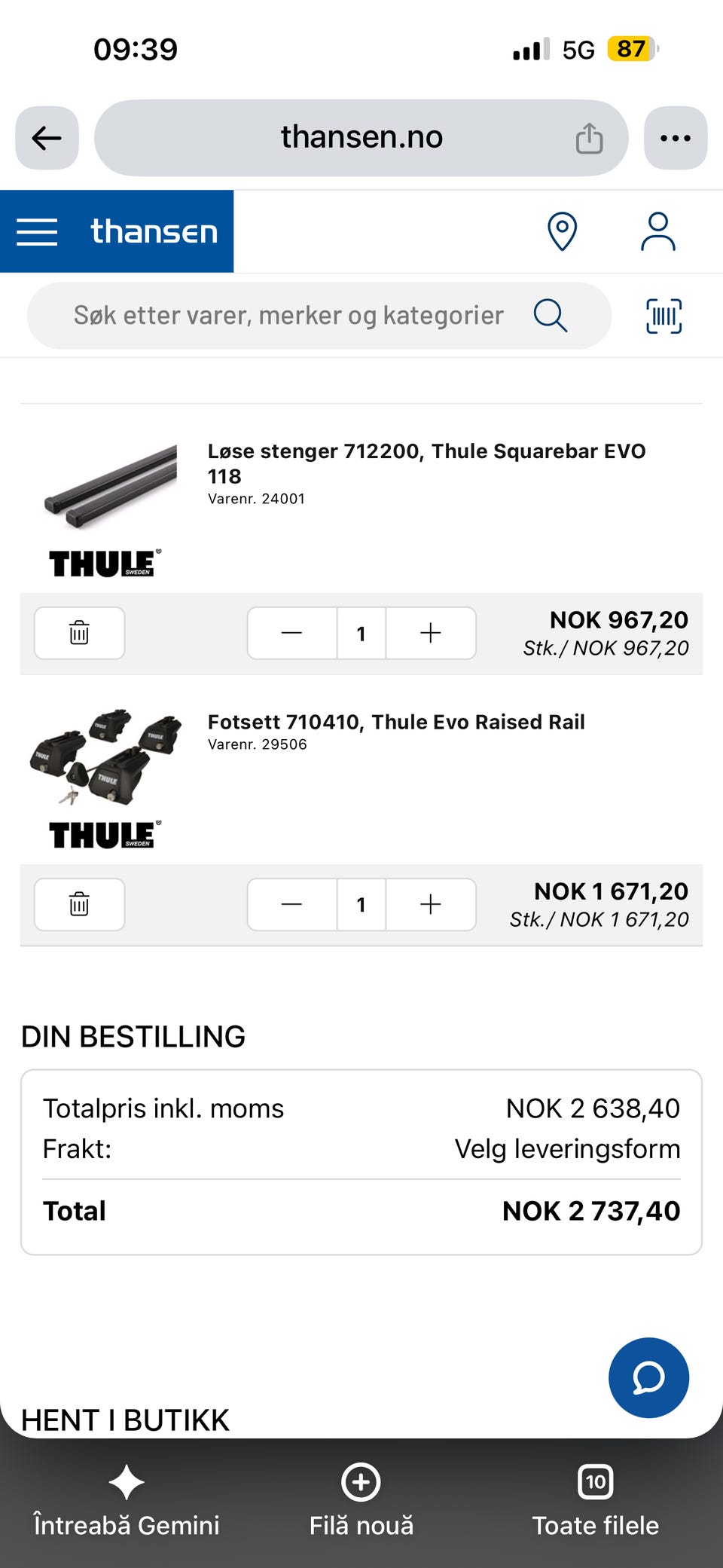Screen dimensions: 723x1568
Task: Tap the search magnifier icon
Action: coord(551,316)
